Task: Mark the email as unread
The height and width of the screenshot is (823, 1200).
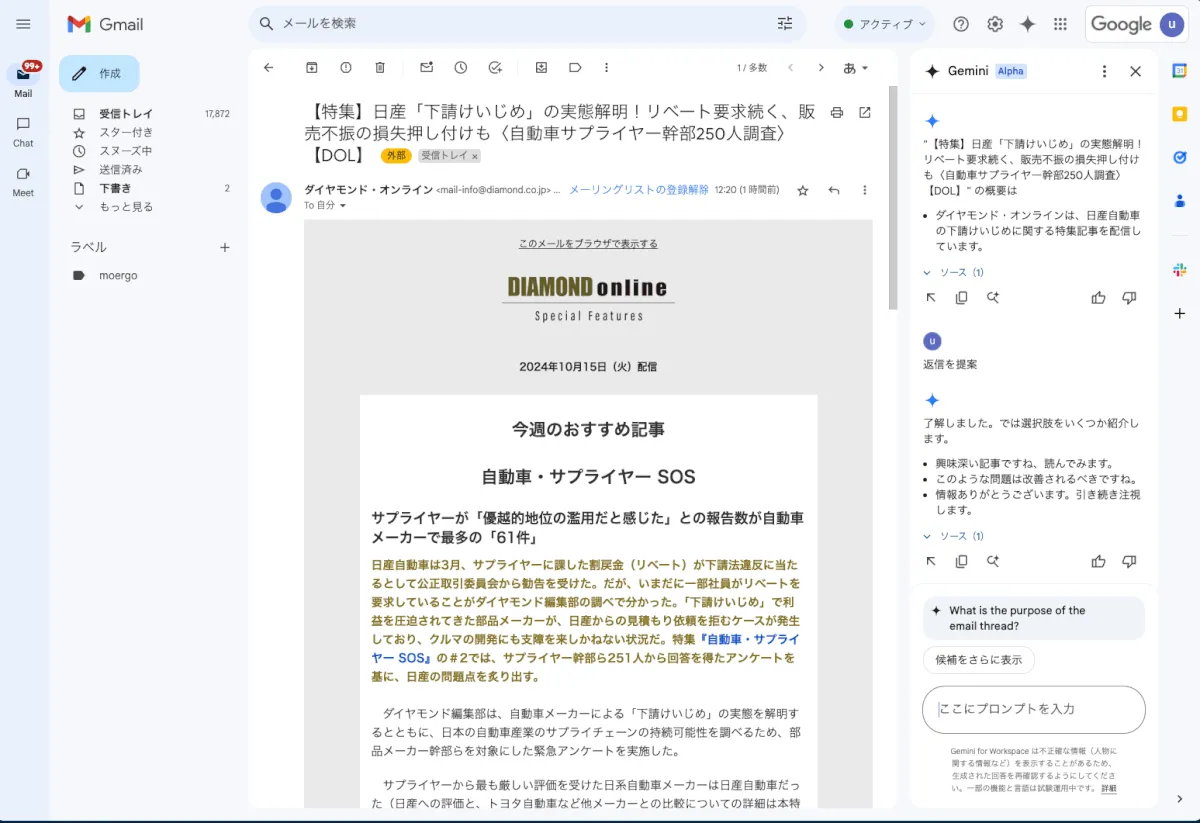Action: (427, 67)
